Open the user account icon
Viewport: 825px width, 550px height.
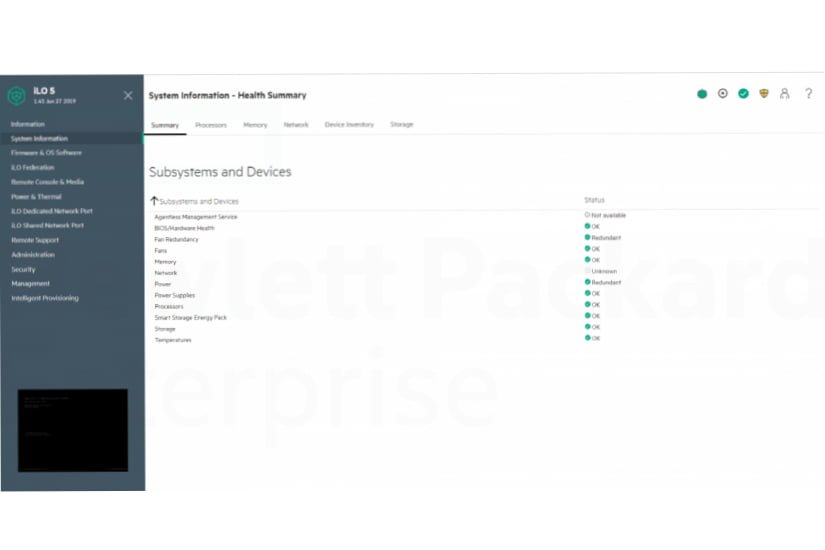785,94
